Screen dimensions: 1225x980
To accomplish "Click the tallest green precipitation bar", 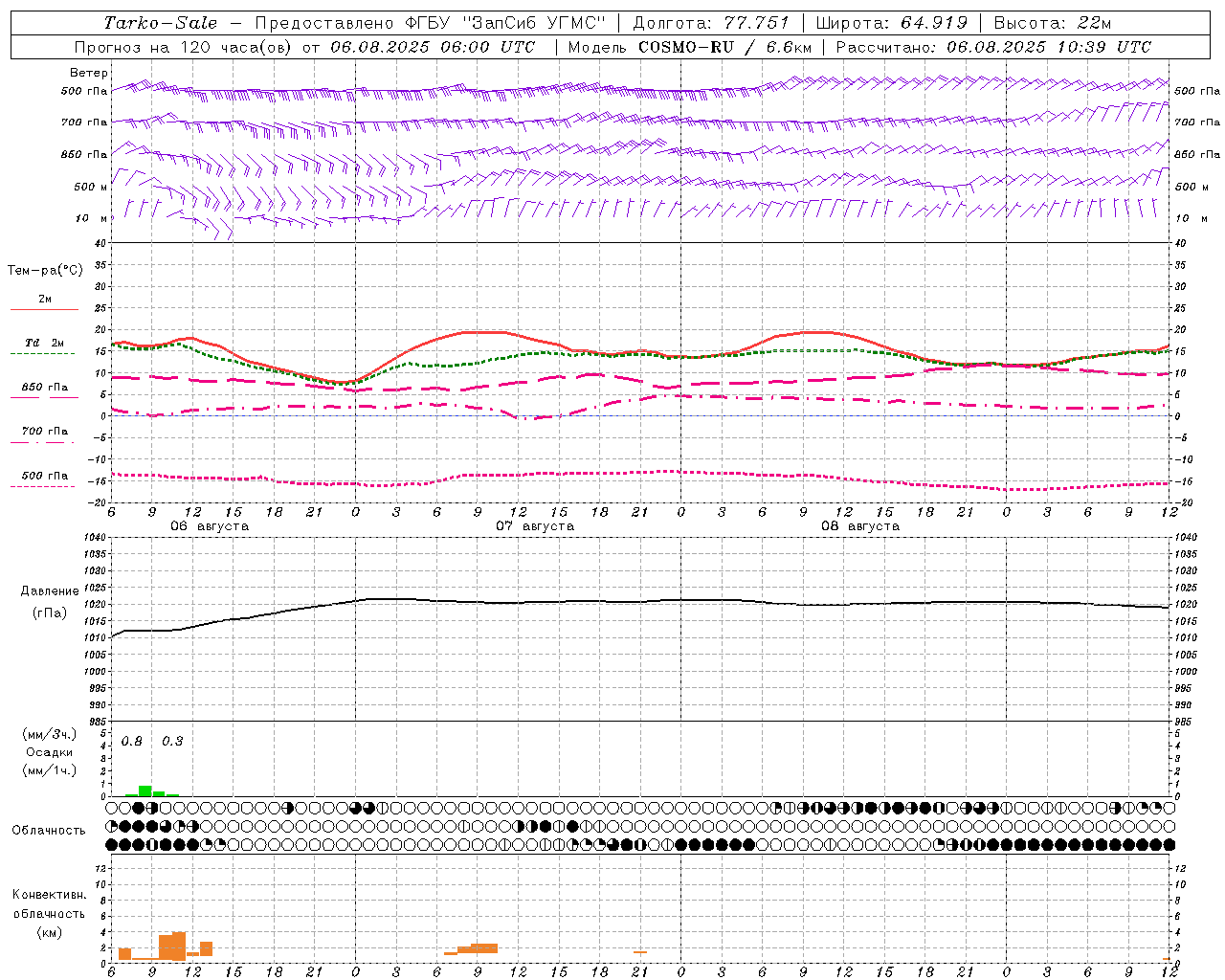I will pyautogui.click(x=145, y=791).
